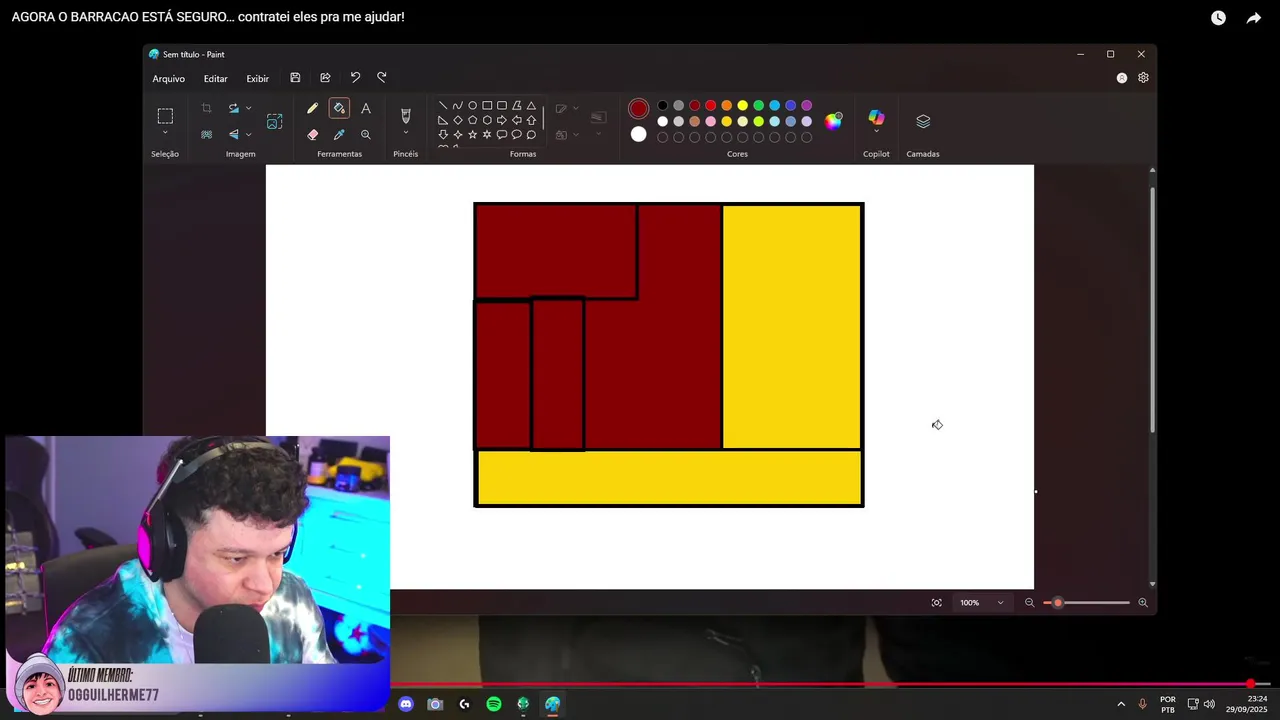Click the rectangular Selection tool
Viewport: 1280px width, 720px height.
point(165,116)
